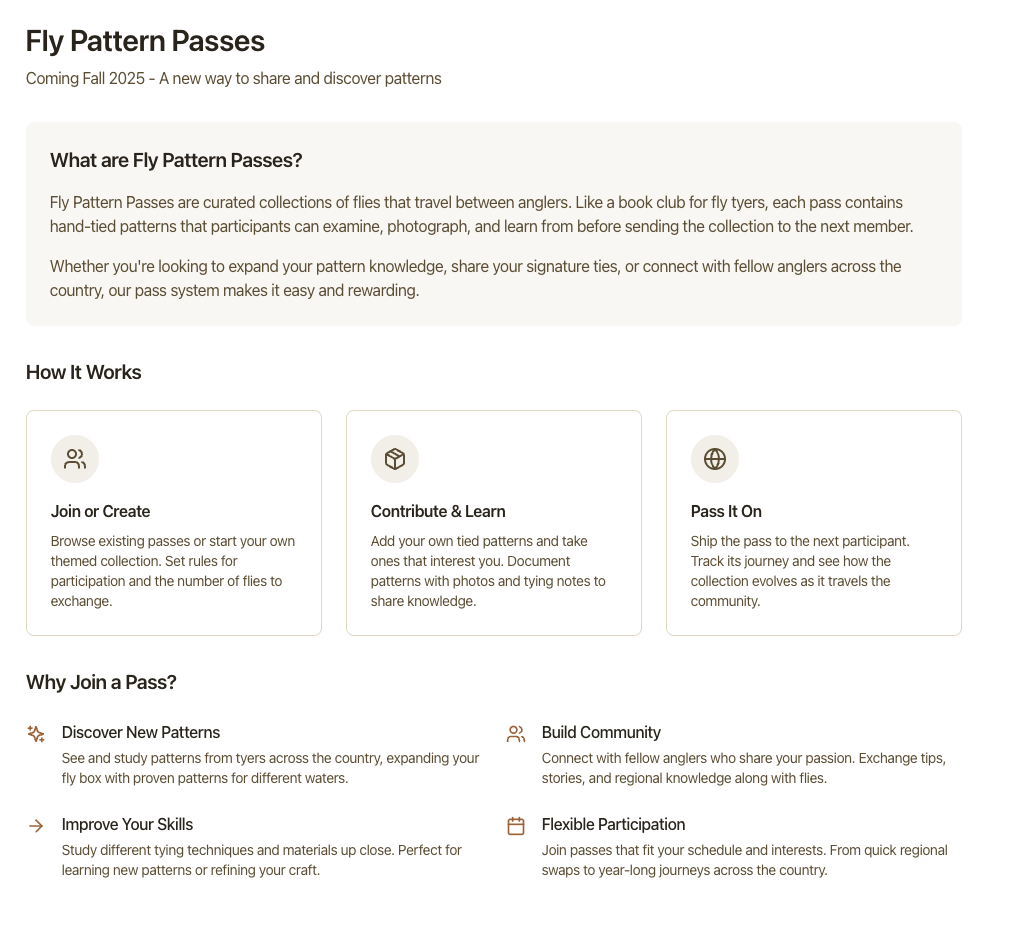Click the people icon above Join or Create
This screenshot has width=1027, height=952.
click(75, 459)
